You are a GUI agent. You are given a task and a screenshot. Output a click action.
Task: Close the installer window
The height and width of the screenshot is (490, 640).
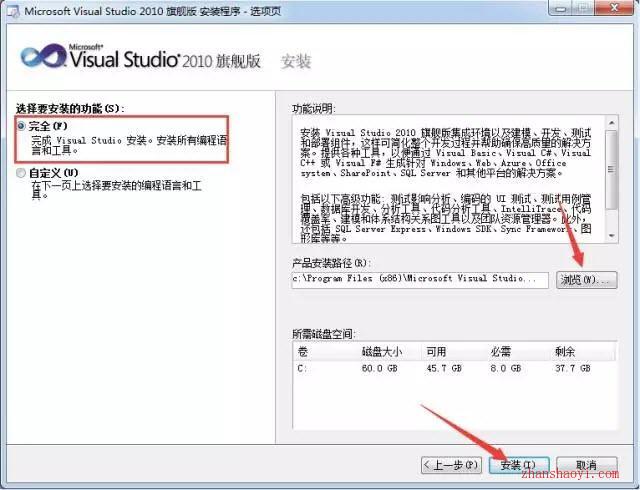pyautogui.click(x=614, y=8)
